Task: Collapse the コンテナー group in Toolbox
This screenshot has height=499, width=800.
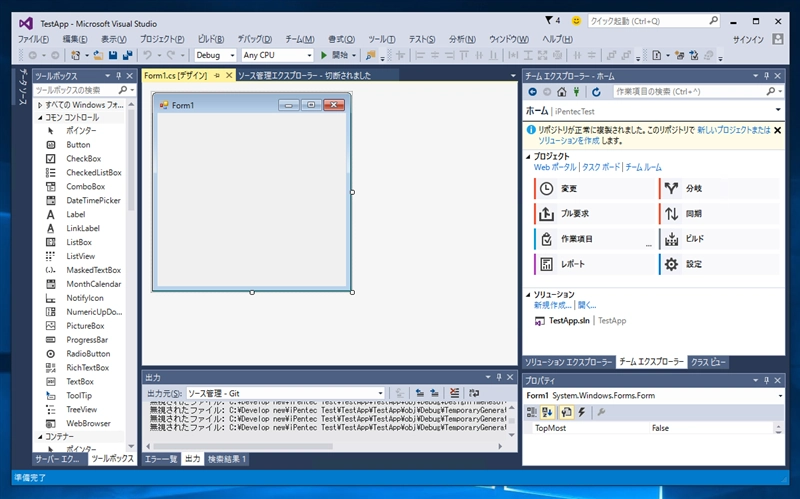Action: coord(40,437)
